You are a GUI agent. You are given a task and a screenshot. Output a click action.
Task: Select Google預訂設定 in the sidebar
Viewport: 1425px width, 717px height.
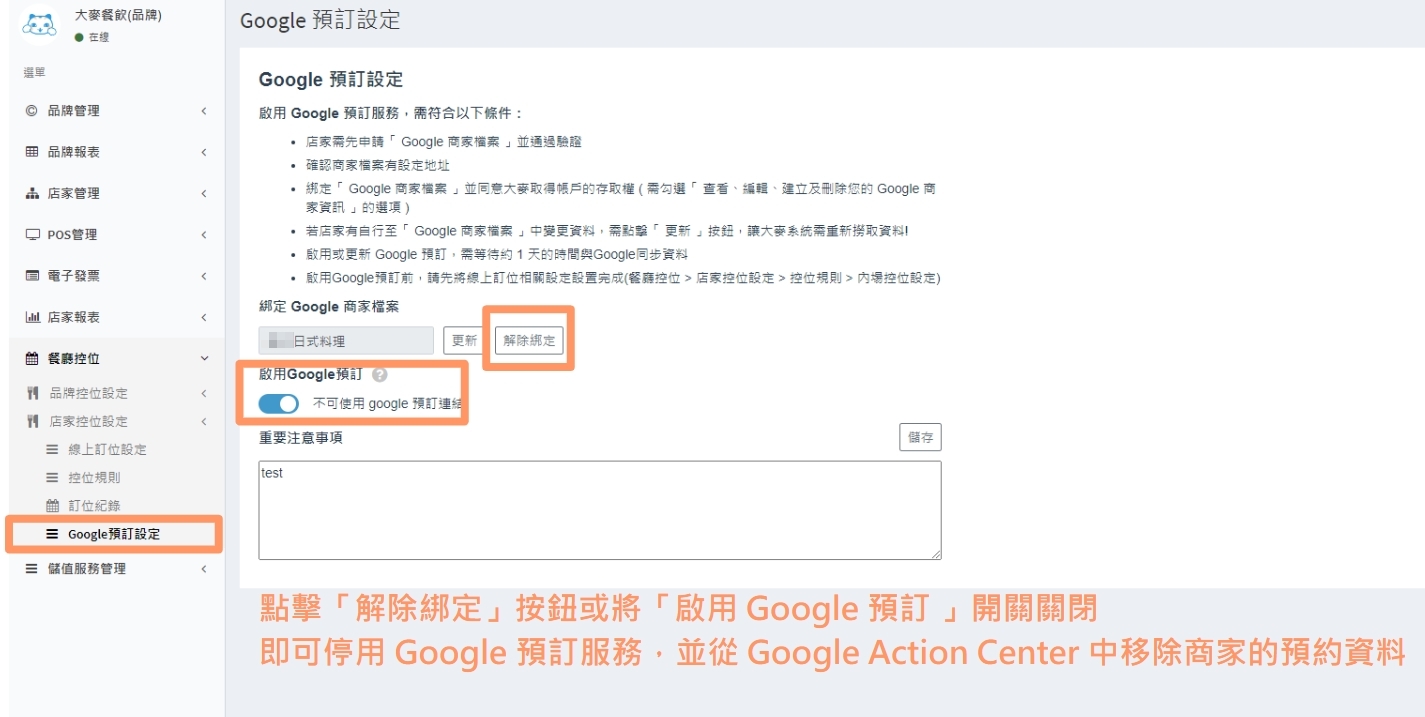(x=113, y=534)
